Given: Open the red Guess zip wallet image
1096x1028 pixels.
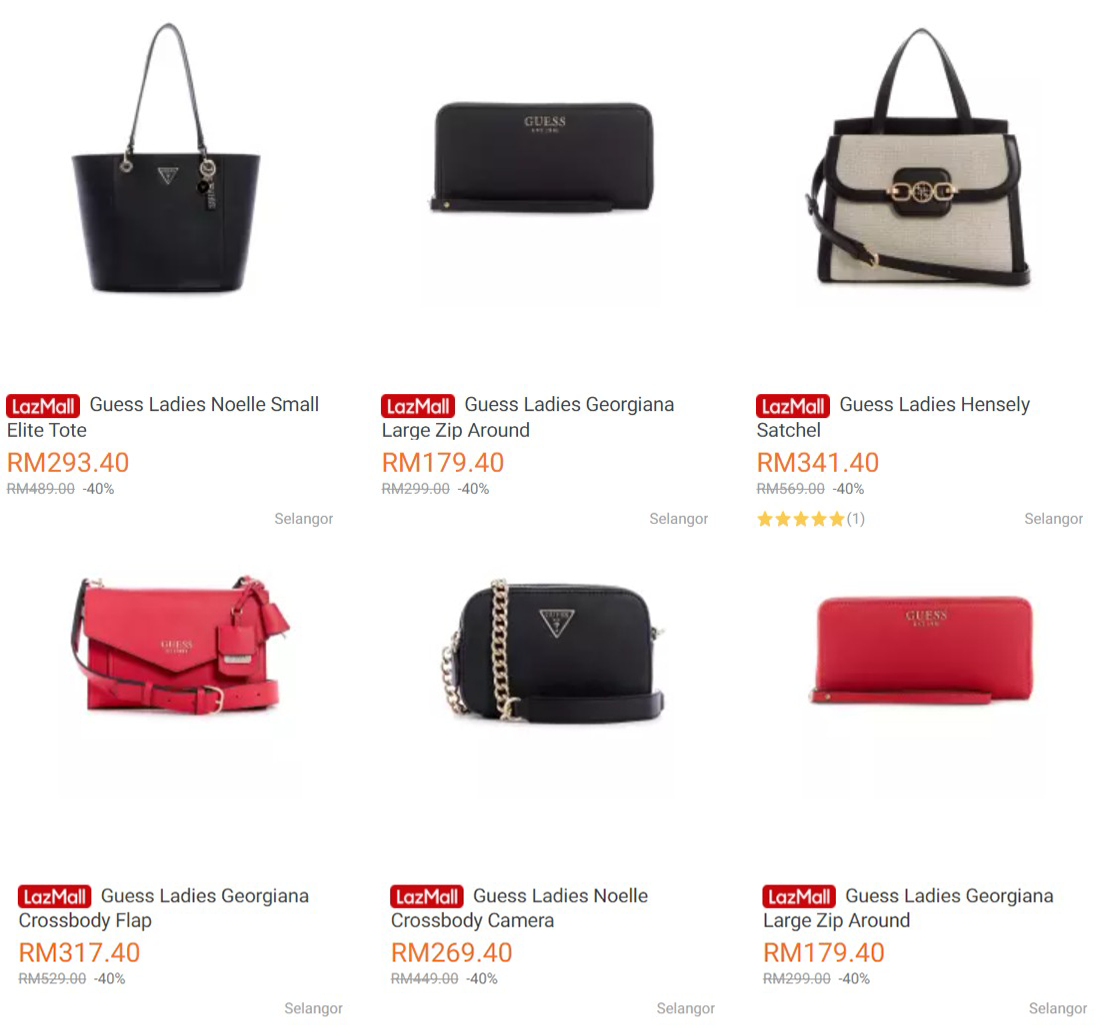Looking at the screenshot, I should pos(923,650).
